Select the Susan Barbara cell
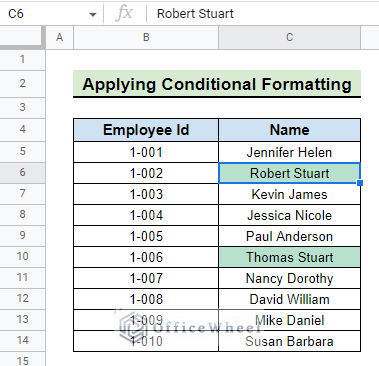379x366 pixels. pos(289,341)
